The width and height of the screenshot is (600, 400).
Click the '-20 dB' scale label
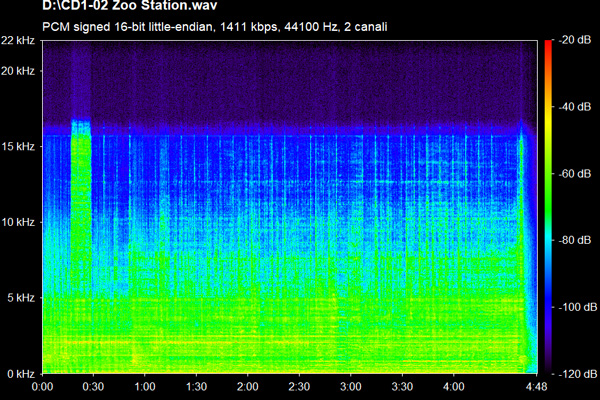tap(575, 40)
